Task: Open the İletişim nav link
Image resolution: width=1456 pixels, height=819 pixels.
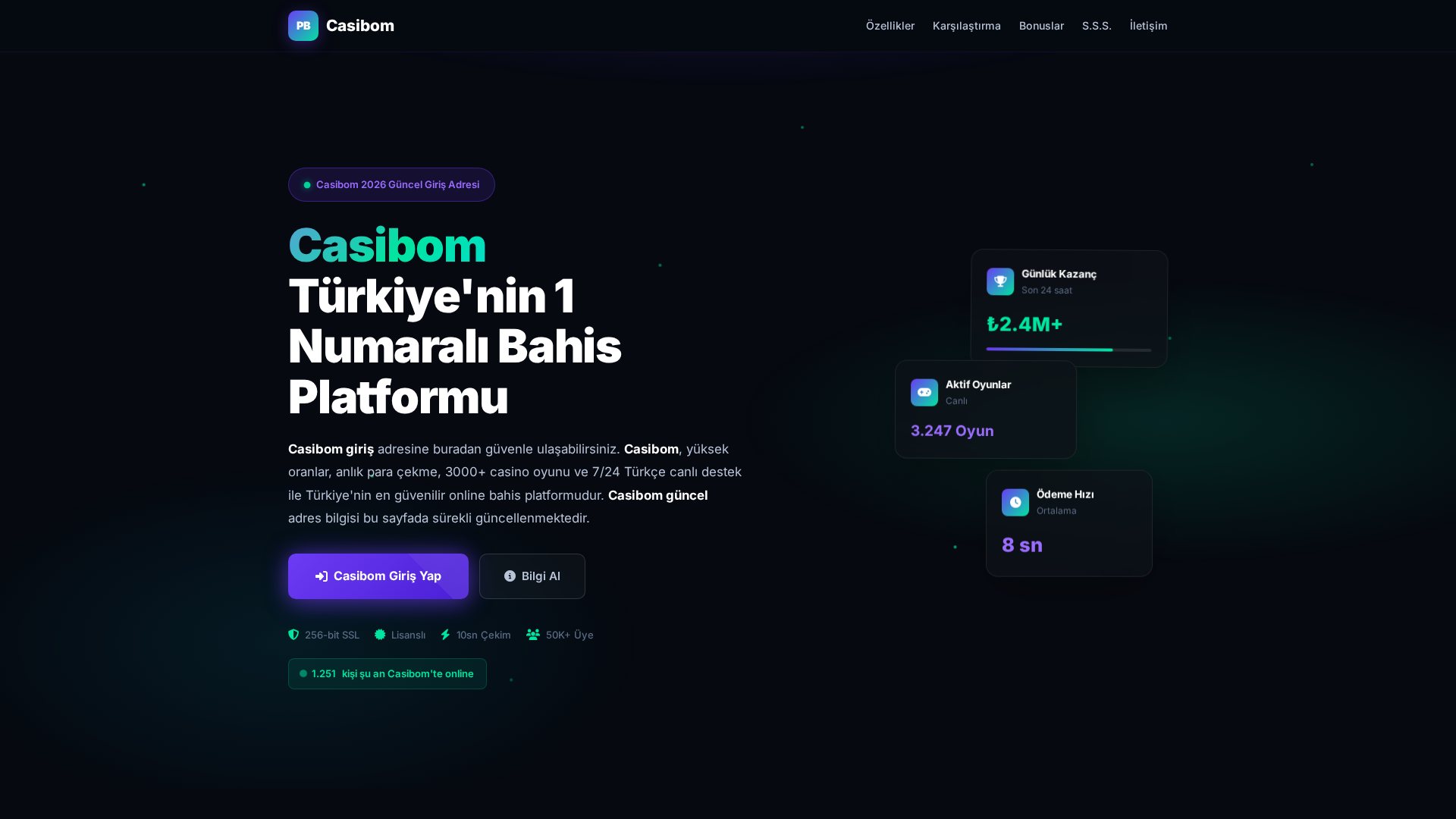Action: tap(1148, 26)
